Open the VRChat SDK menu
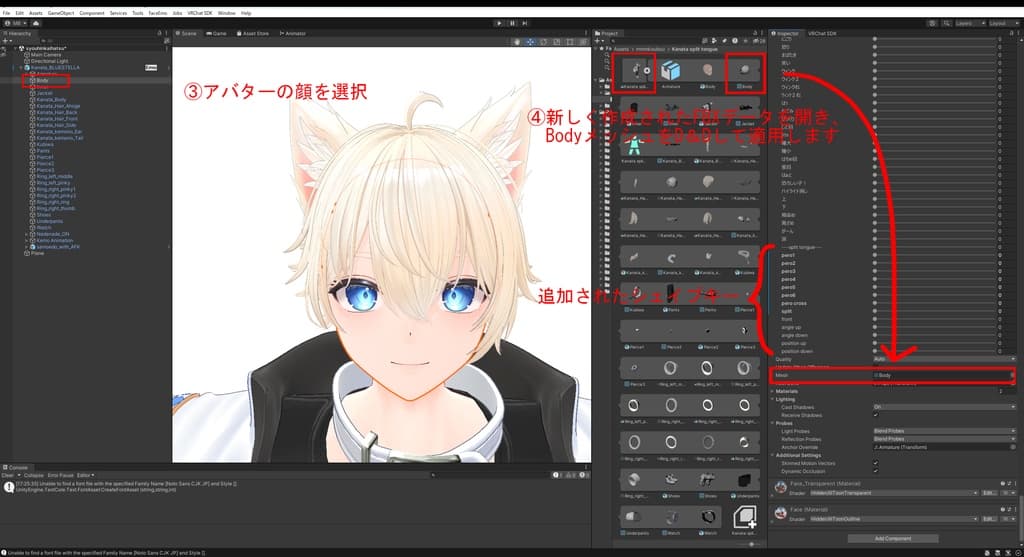Image resolution: width=1024 pixels, height=557 pixels. click(200, 13)
